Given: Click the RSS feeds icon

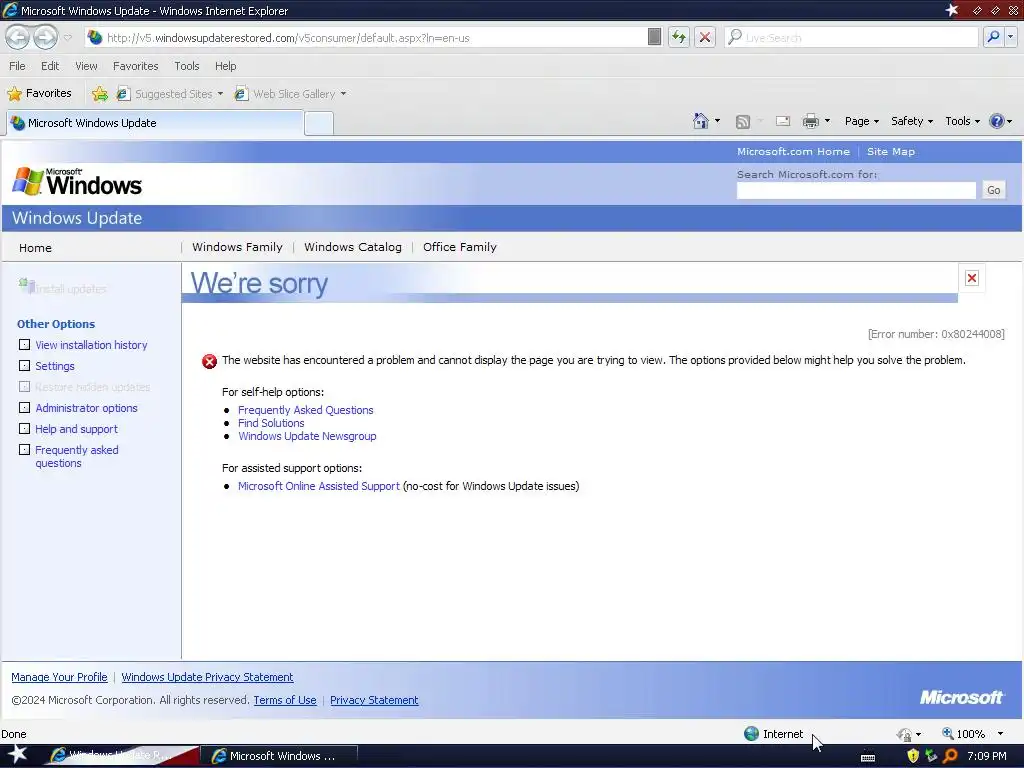Looking at the screenshot, I should pos(743,121).
